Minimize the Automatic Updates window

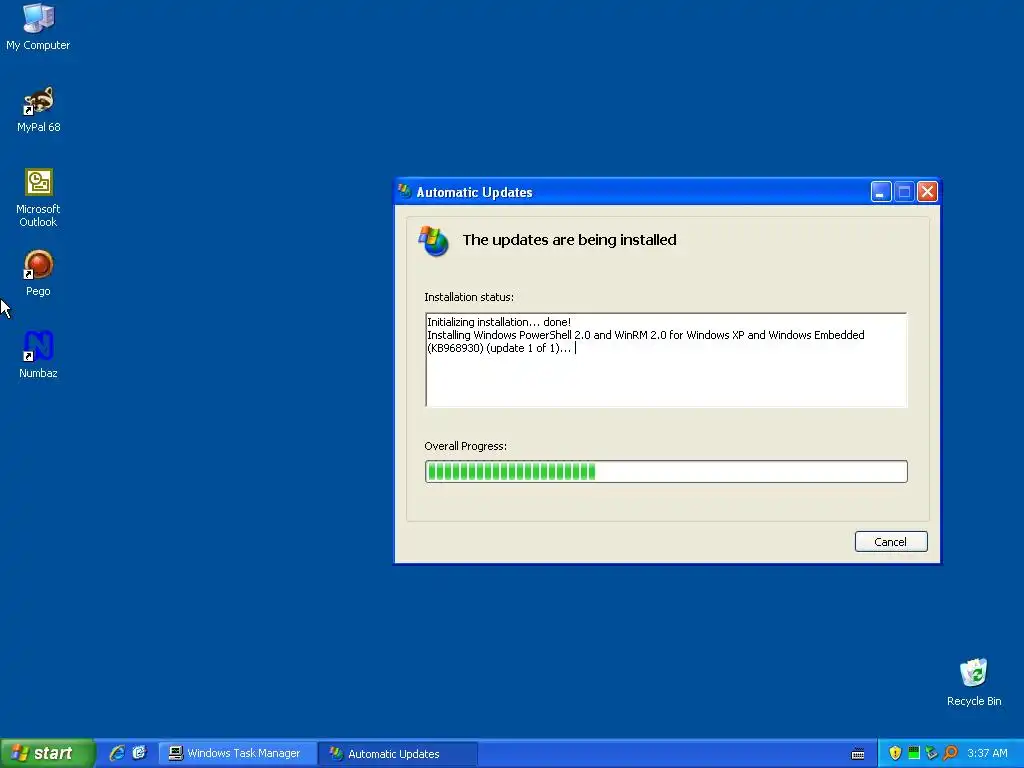[x=881, y=192]
